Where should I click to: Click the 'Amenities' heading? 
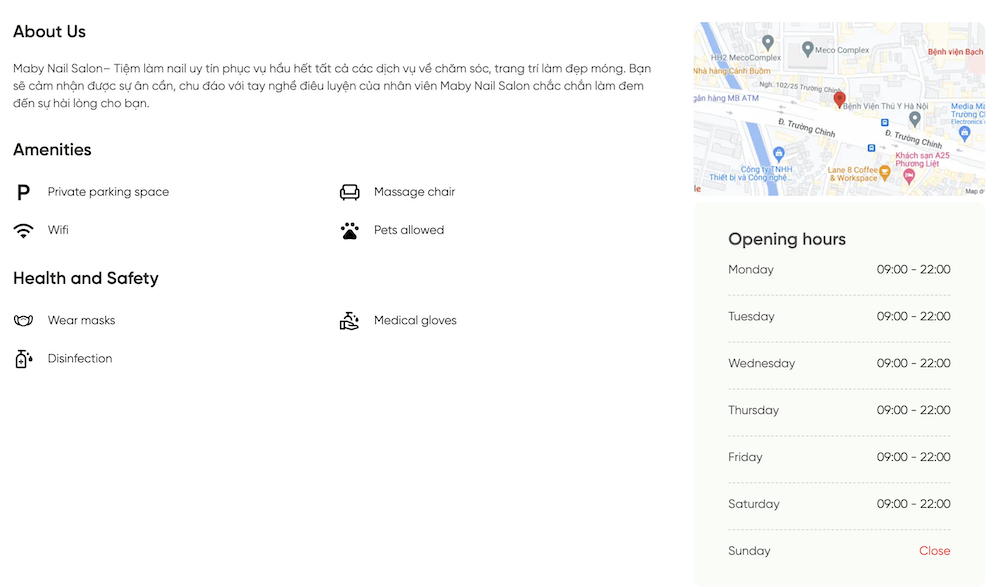click(x=52, y=149)
